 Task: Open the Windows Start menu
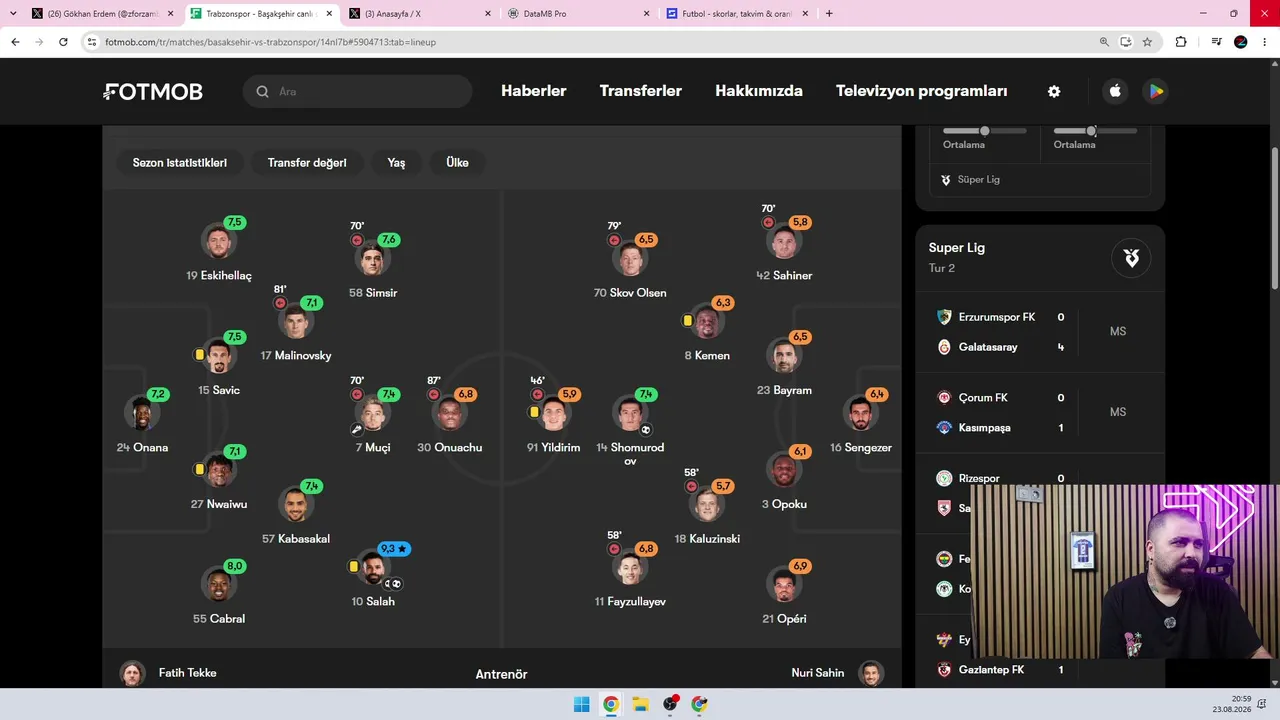point(581,704)
